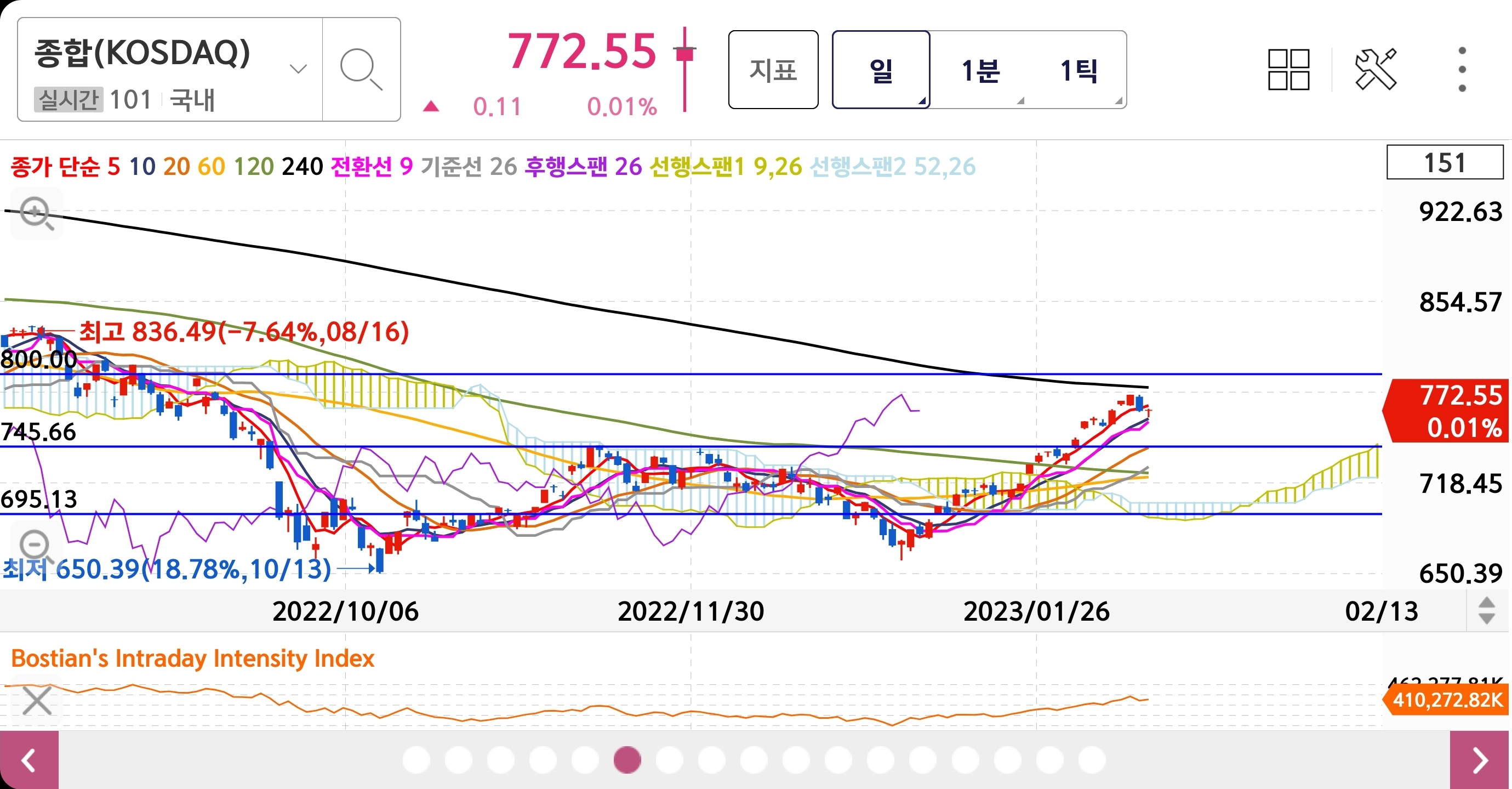Remove Bostian's Intraday Intensity indicator with X
The width and height of the screenshot is (1512, 789).
point(36,701)
